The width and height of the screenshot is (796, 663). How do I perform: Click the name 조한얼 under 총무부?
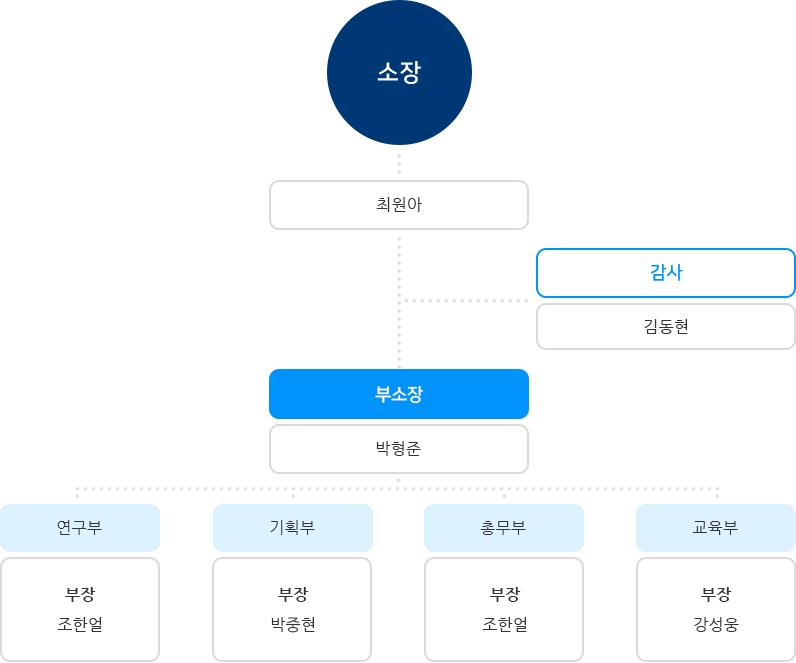(504, 625)
